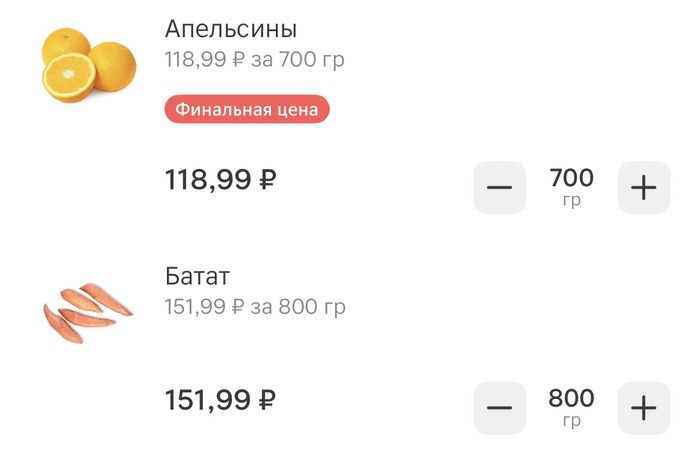Tap the гр unit label under 700

click(571, 201)
